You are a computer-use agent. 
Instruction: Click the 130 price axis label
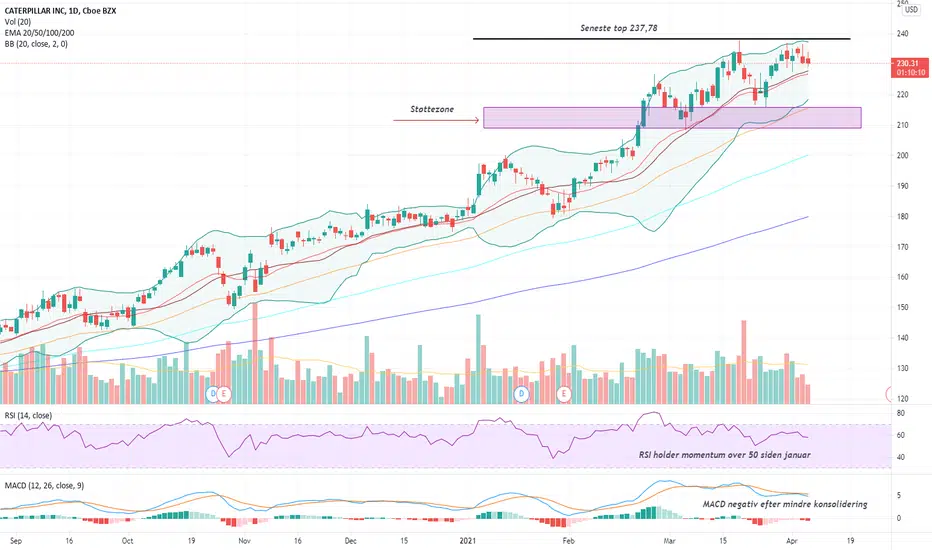tap(902, 369)
